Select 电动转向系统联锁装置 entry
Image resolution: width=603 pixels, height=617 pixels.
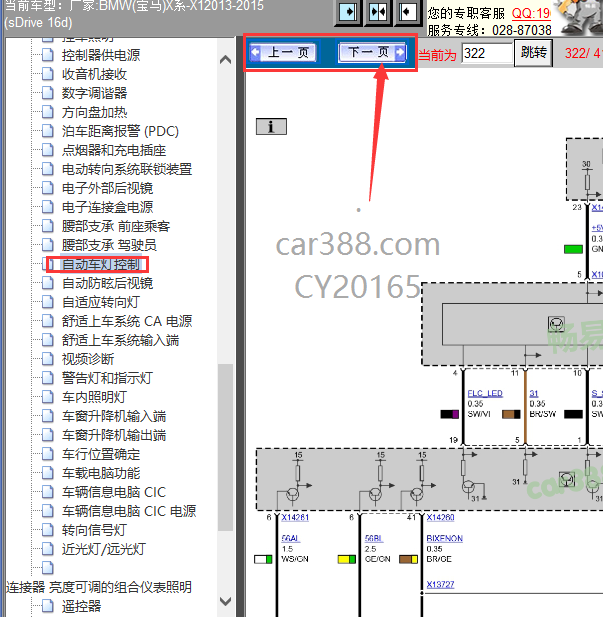127,169
